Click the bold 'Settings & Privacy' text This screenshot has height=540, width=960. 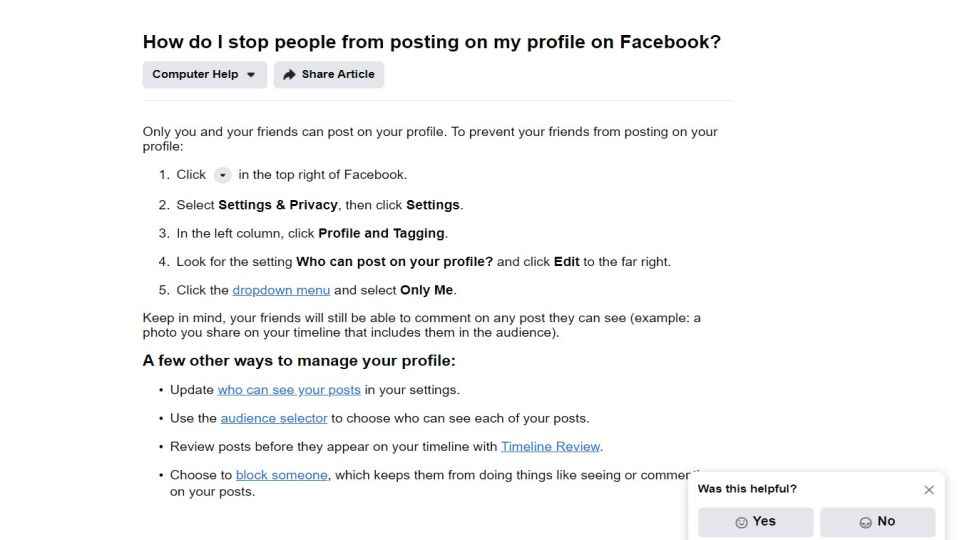click(278, 205)
